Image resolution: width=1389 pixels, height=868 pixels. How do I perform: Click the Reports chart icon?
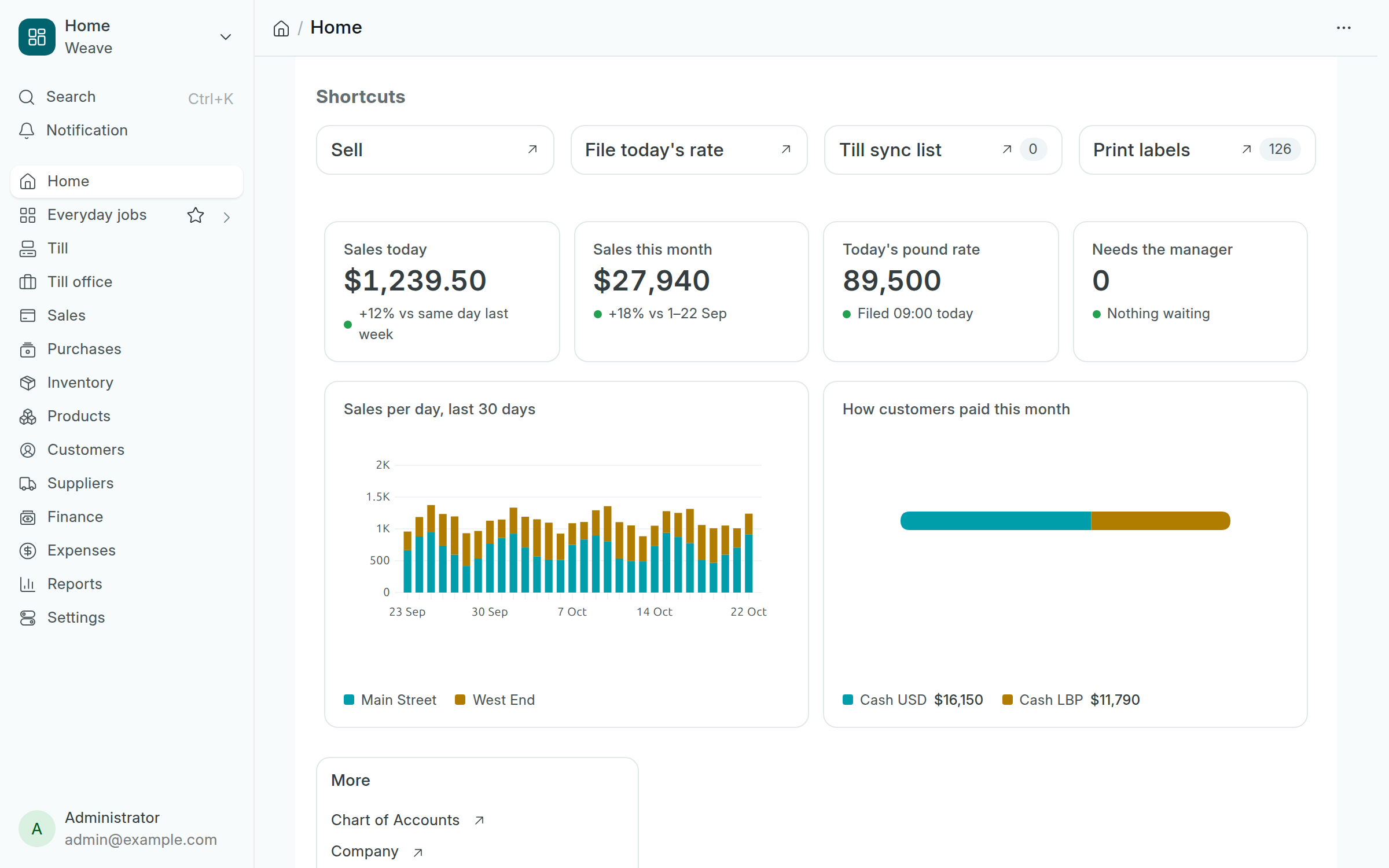[28, 584]
